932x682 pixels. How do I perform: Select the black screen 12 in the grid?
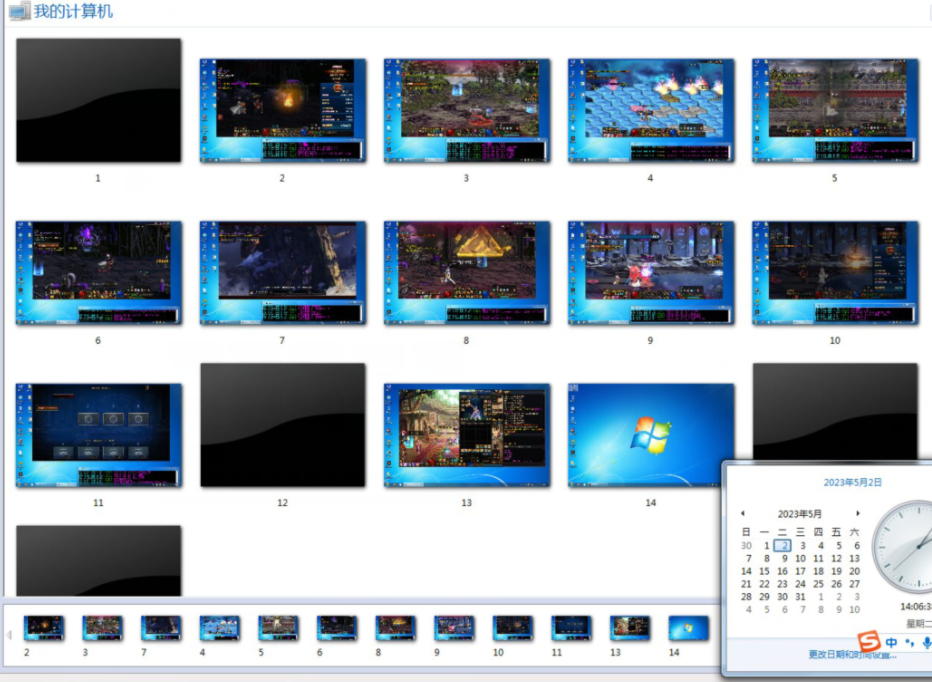click(283, 425)
